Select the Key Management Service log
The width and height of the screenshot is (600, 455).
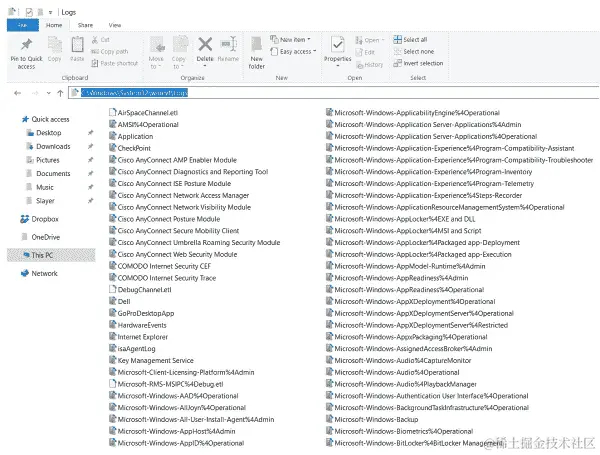pos(152,360)
